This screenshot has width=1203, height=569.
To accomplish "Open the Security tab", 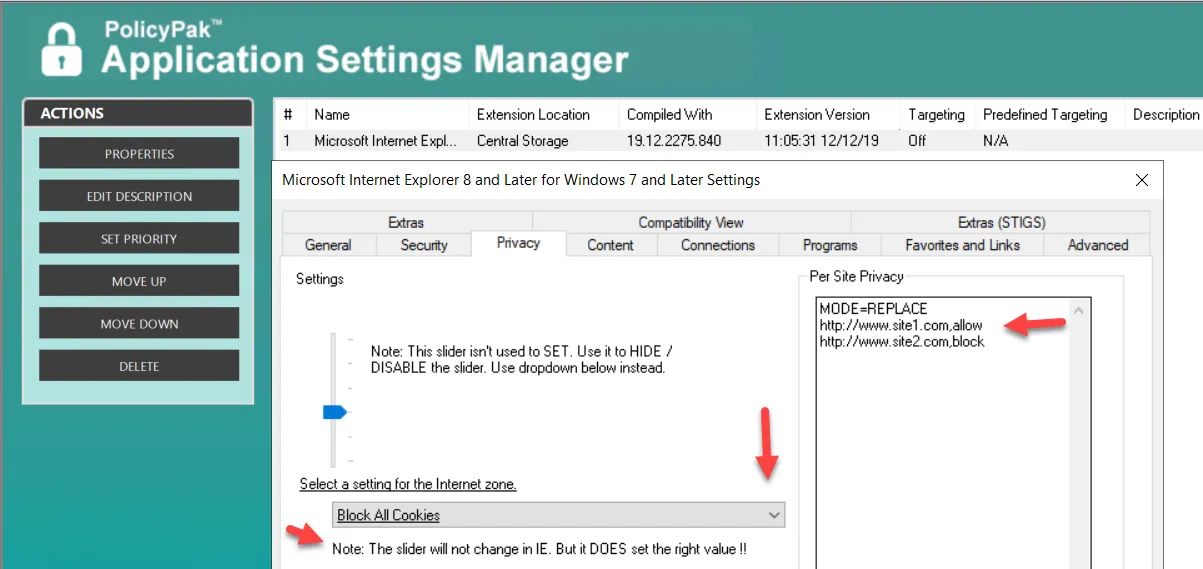I will (x=424, y=245).
